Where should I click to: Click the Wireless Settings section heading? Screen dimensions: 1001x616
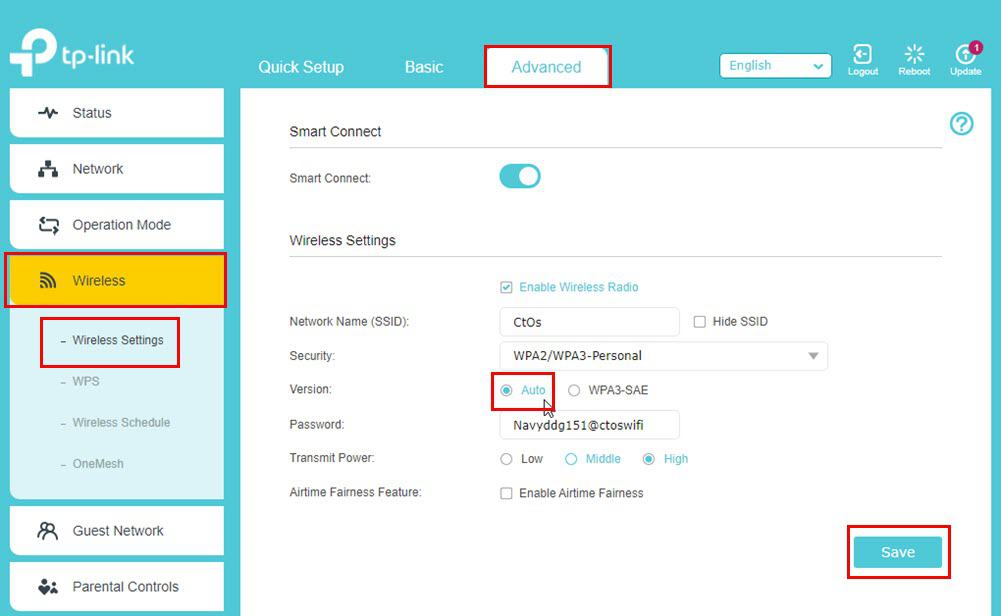[x=342, y=241]
